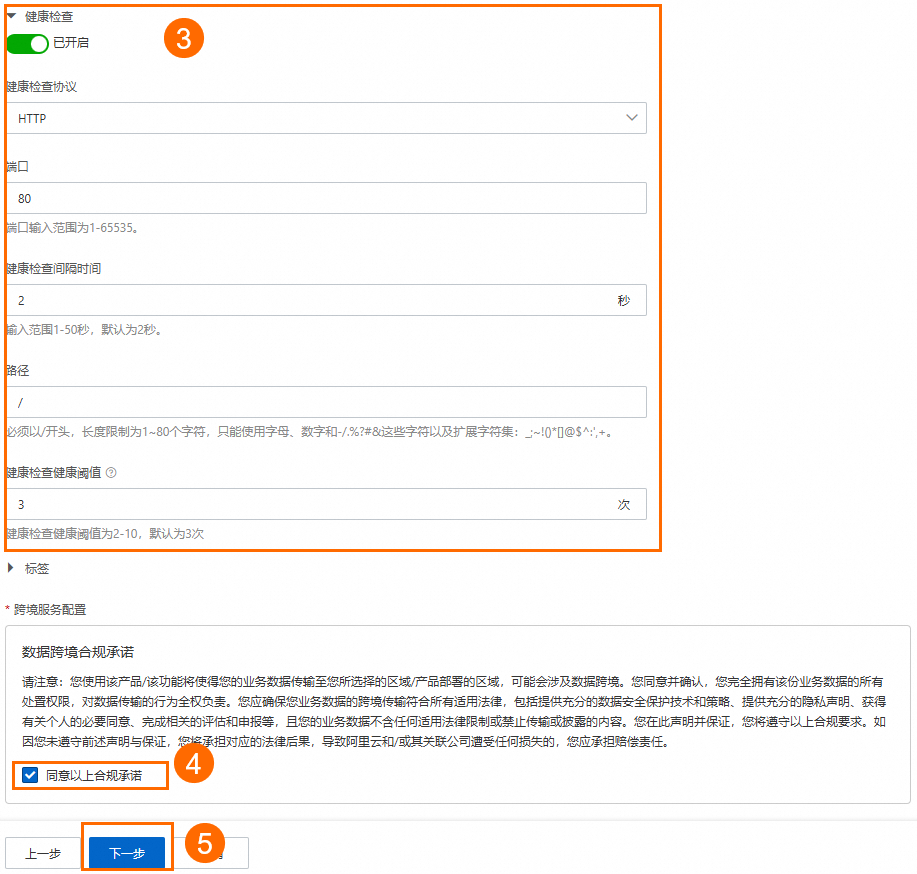
Task: Click the help icon next to 健康检查健康阈值
Action: tap(109, 472)
